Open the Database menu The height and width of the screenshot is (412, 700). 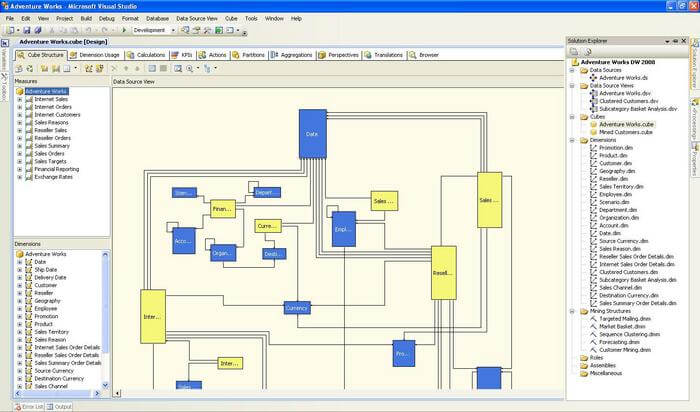click(x=158, y=19)
